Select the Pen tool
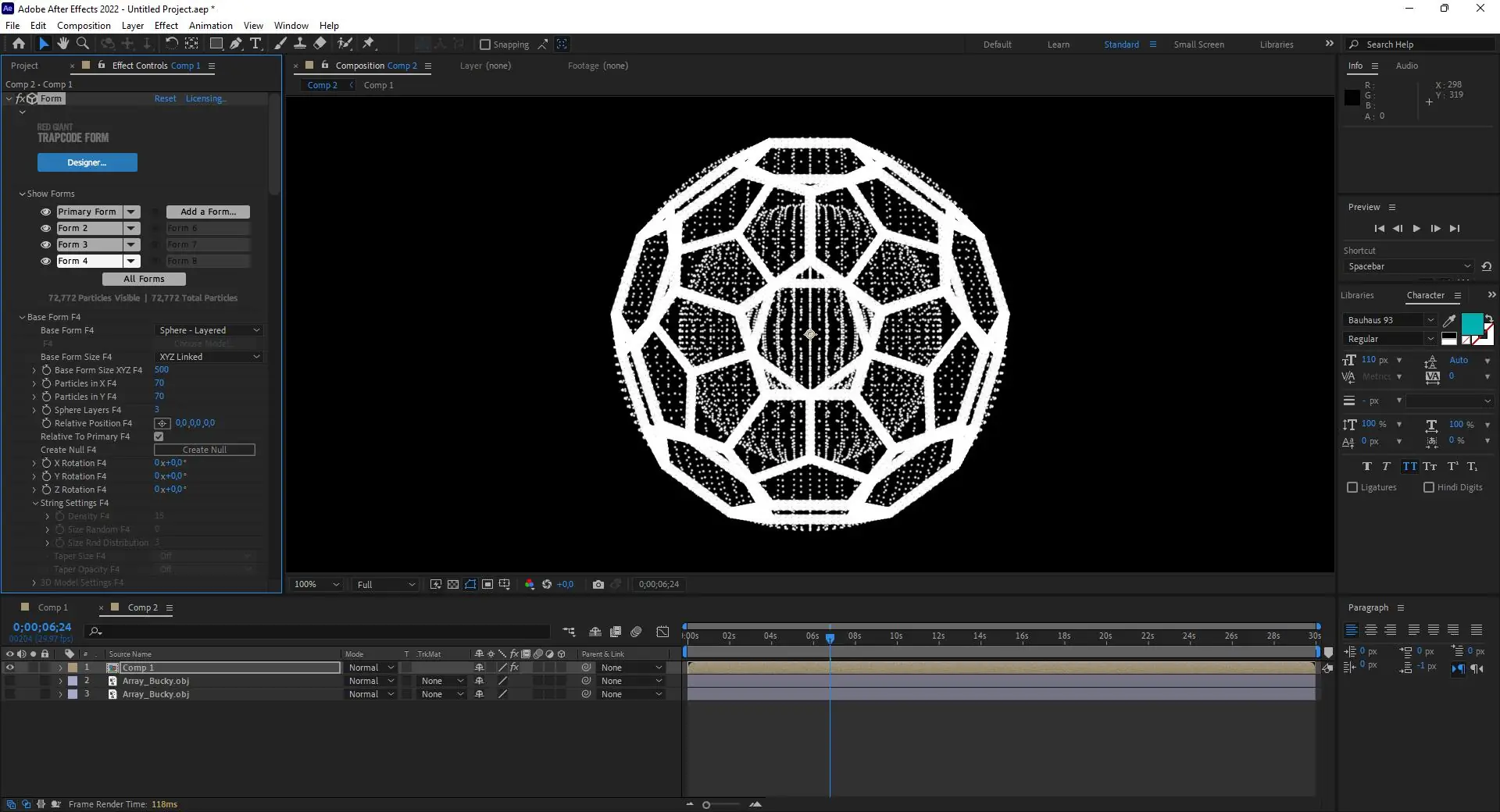 (236, 44)
